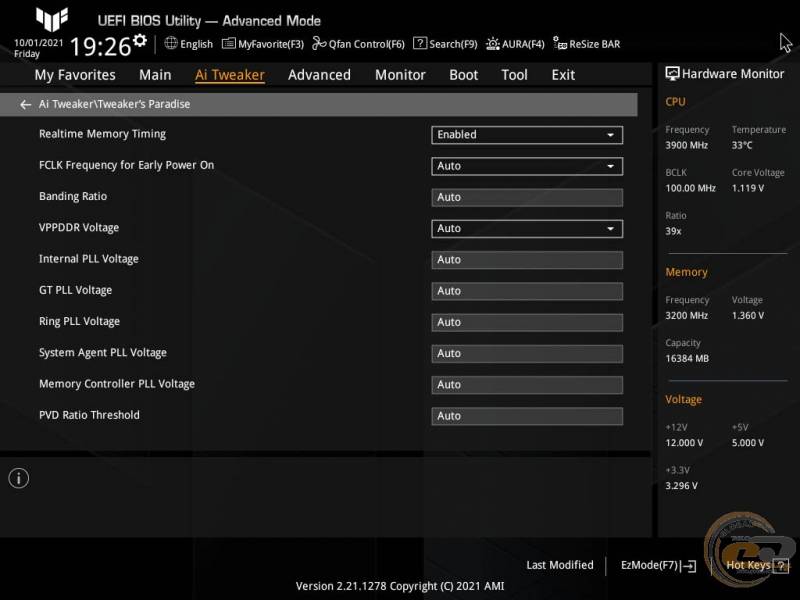Open the Boot tab
800x600 pixels.
(x=463, y=75)
